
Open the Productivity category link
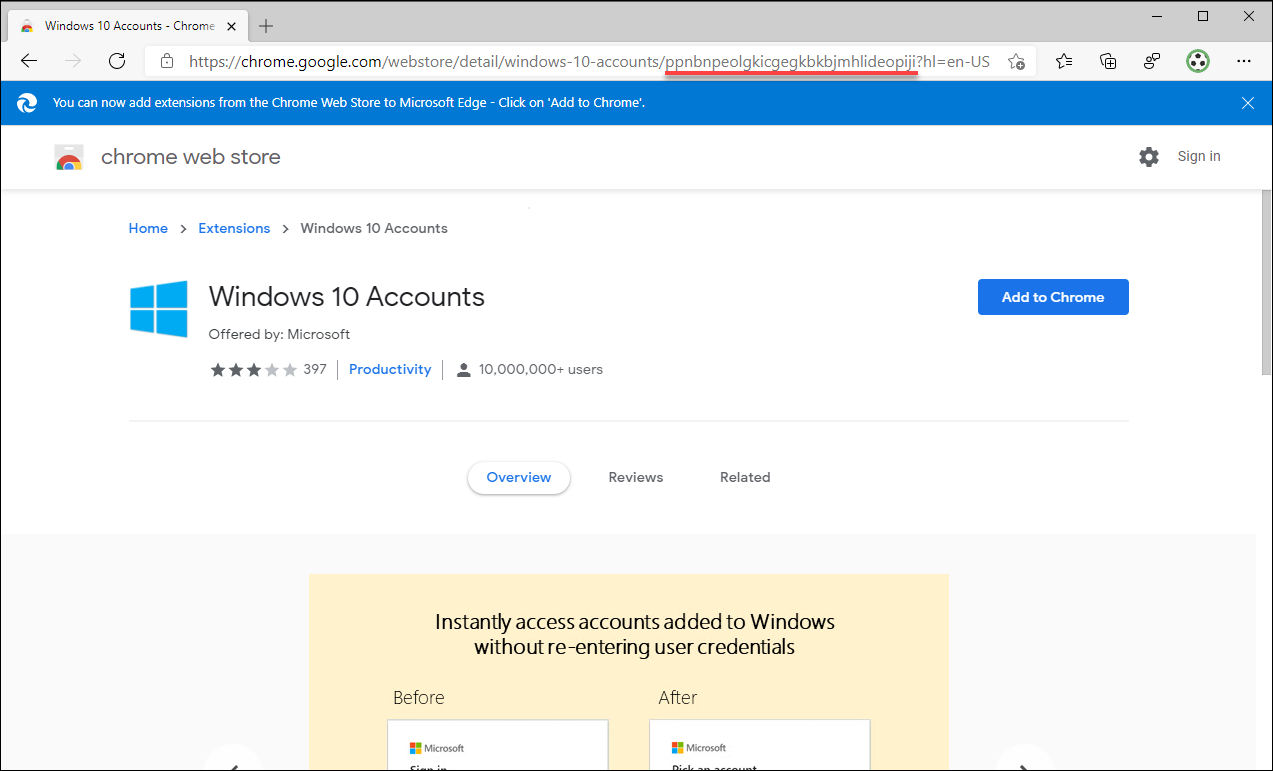click(390, 369)
